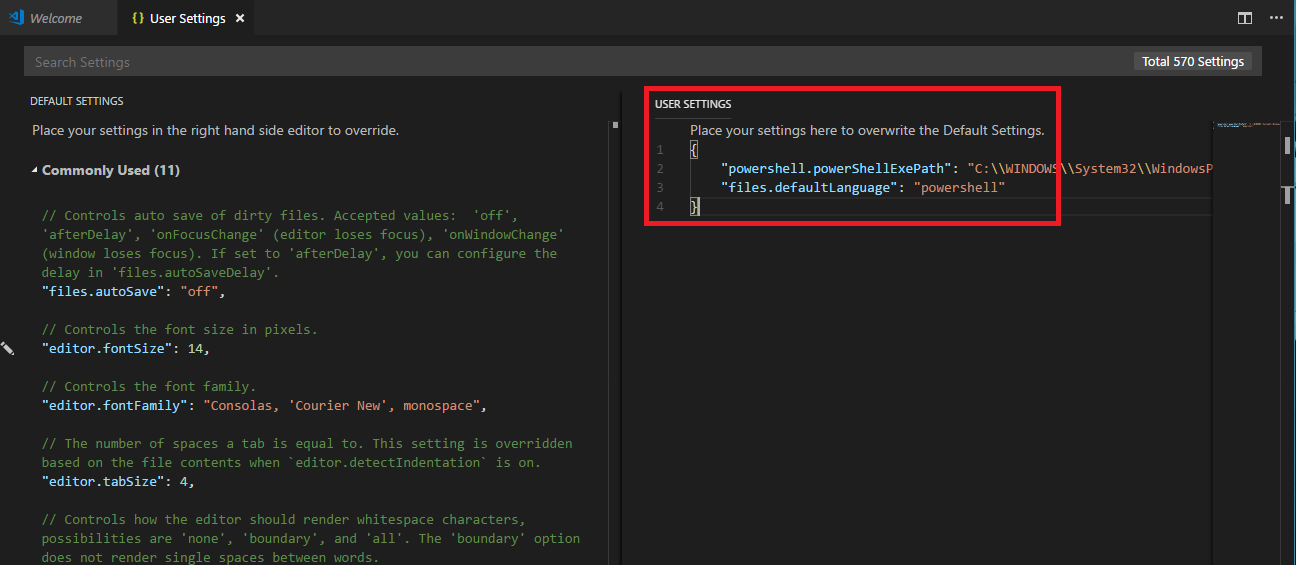This screenshot has width=1296, height=565.
Task: Click the DEFAULT SETTINGS header
Action: (x=77, y=102)
